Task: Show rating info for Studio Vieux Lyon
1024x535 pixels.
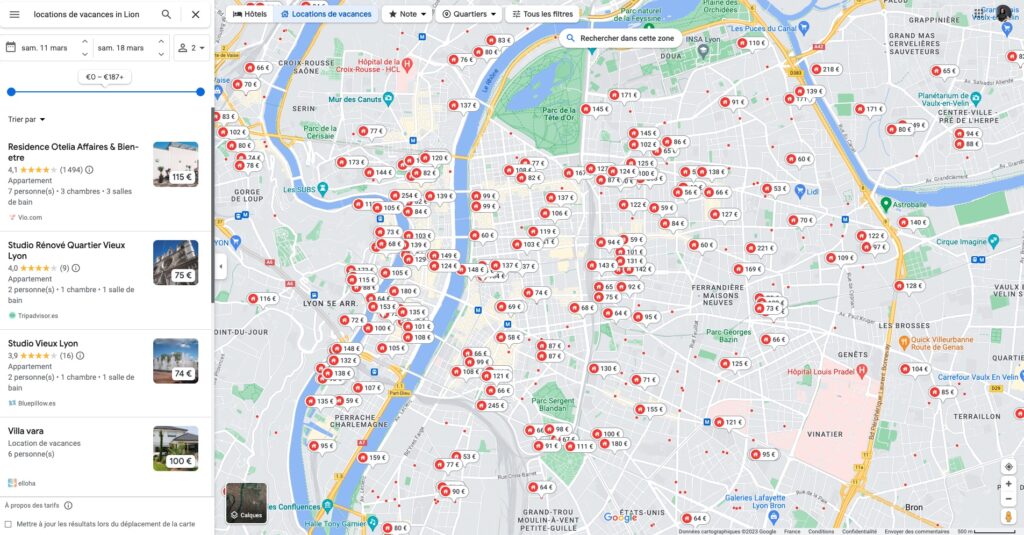Action: click(x=80, y=356)
